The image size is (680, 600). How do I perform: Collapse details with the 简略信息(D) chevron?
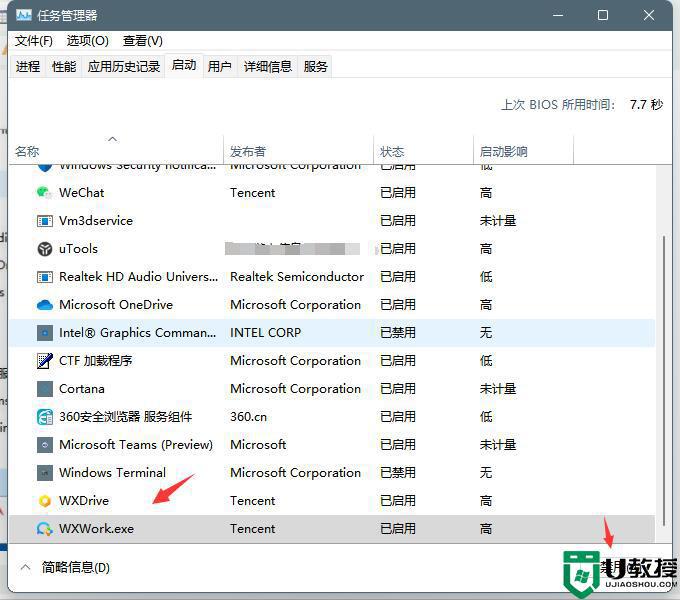[x=26, y=567]
